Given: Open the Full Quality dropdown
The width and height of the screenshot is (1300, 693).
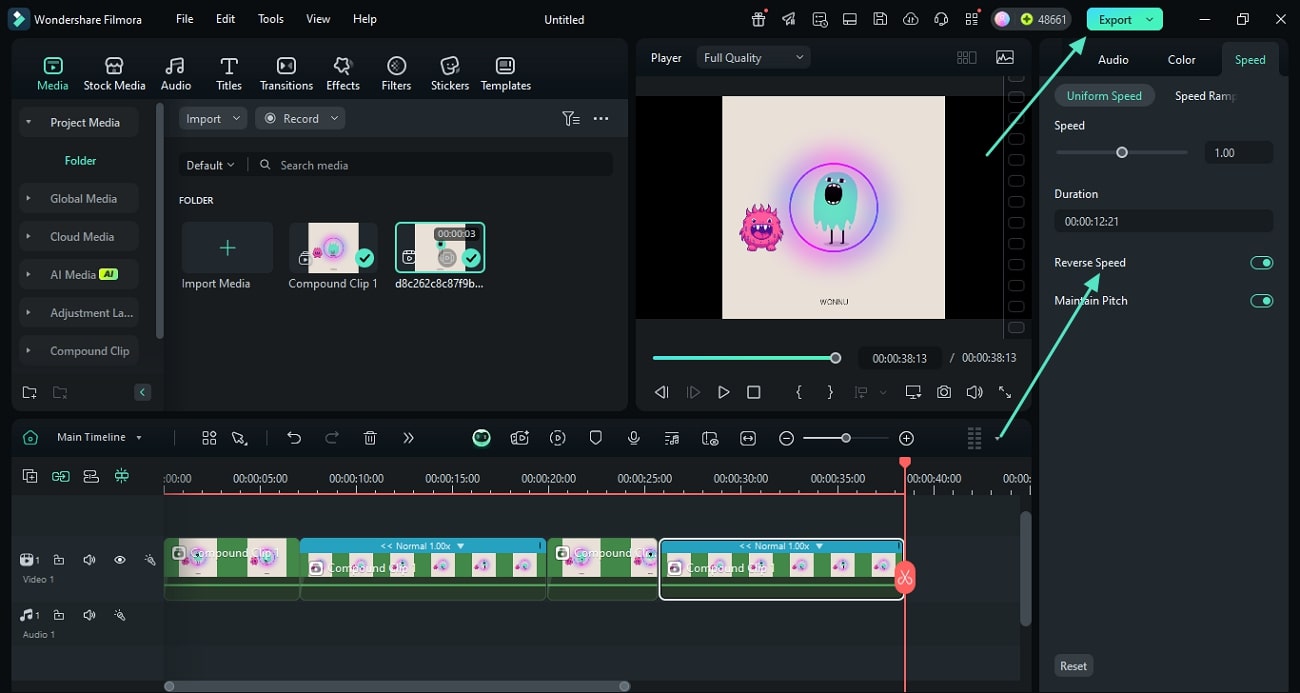Looking at the screenshot, I should 753,58.
